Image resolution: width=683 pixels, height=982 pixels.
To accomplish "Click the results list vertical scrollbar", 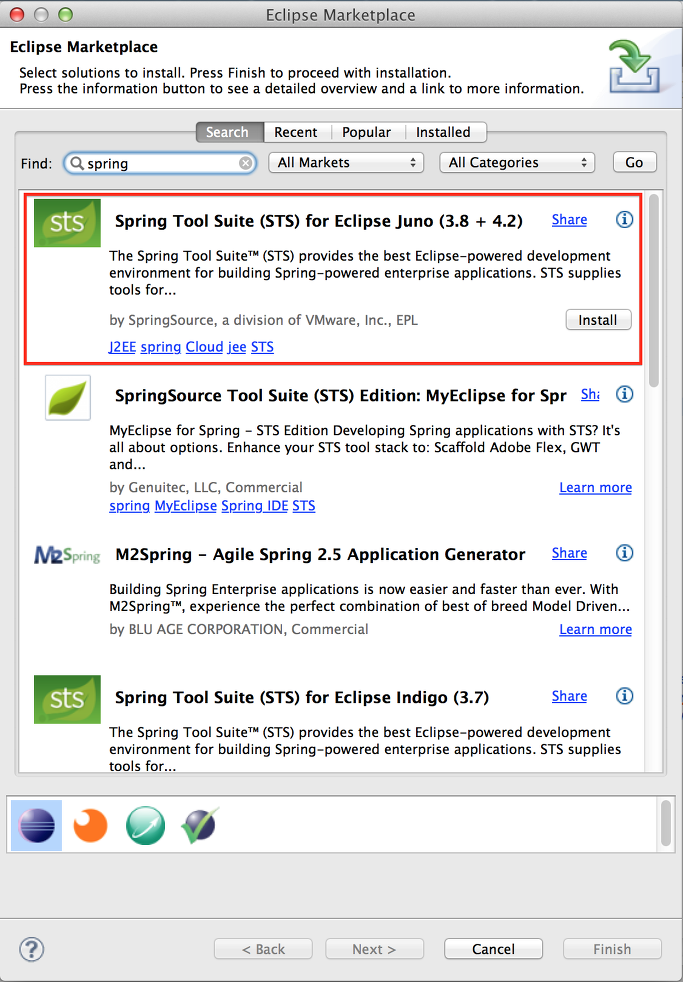I will pos(654,291).
